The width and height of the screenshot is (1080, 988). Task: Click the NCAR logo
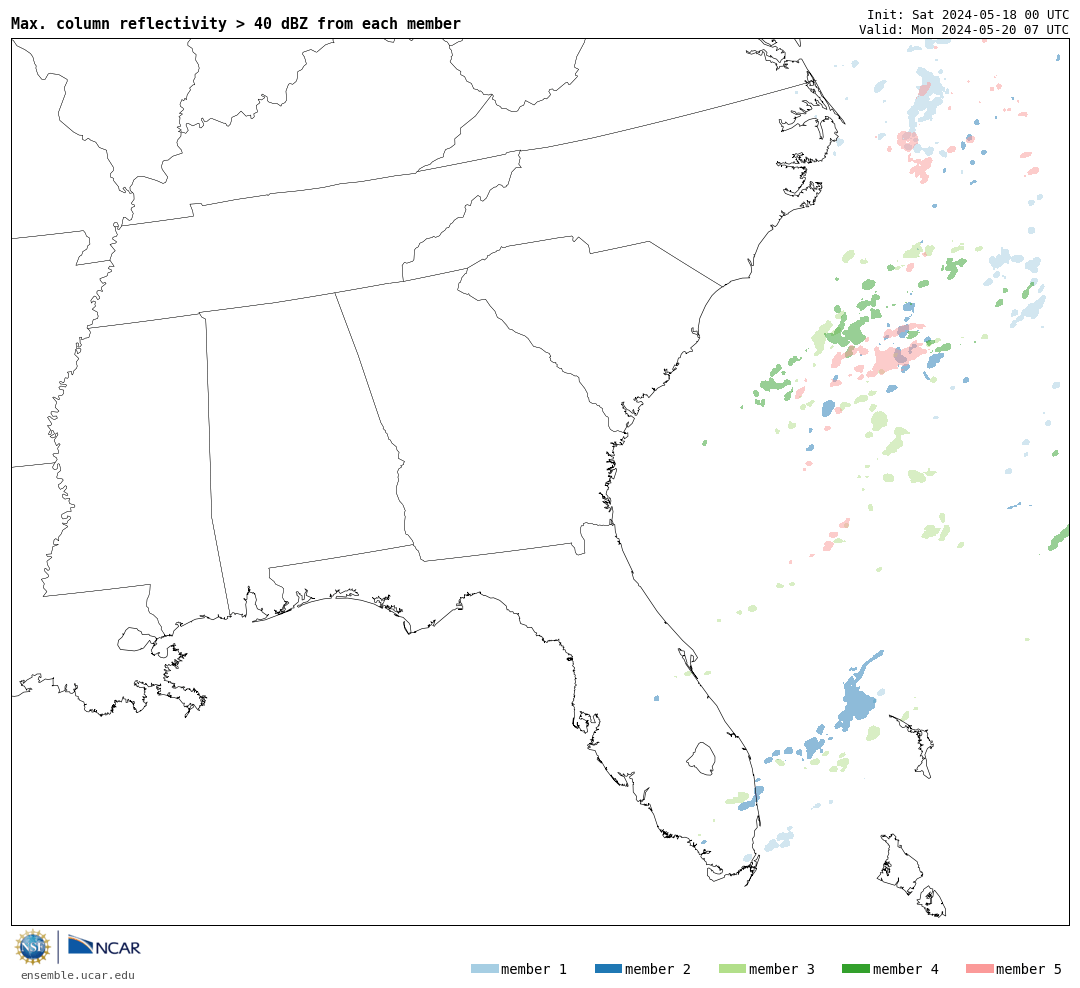coord(104,945)
